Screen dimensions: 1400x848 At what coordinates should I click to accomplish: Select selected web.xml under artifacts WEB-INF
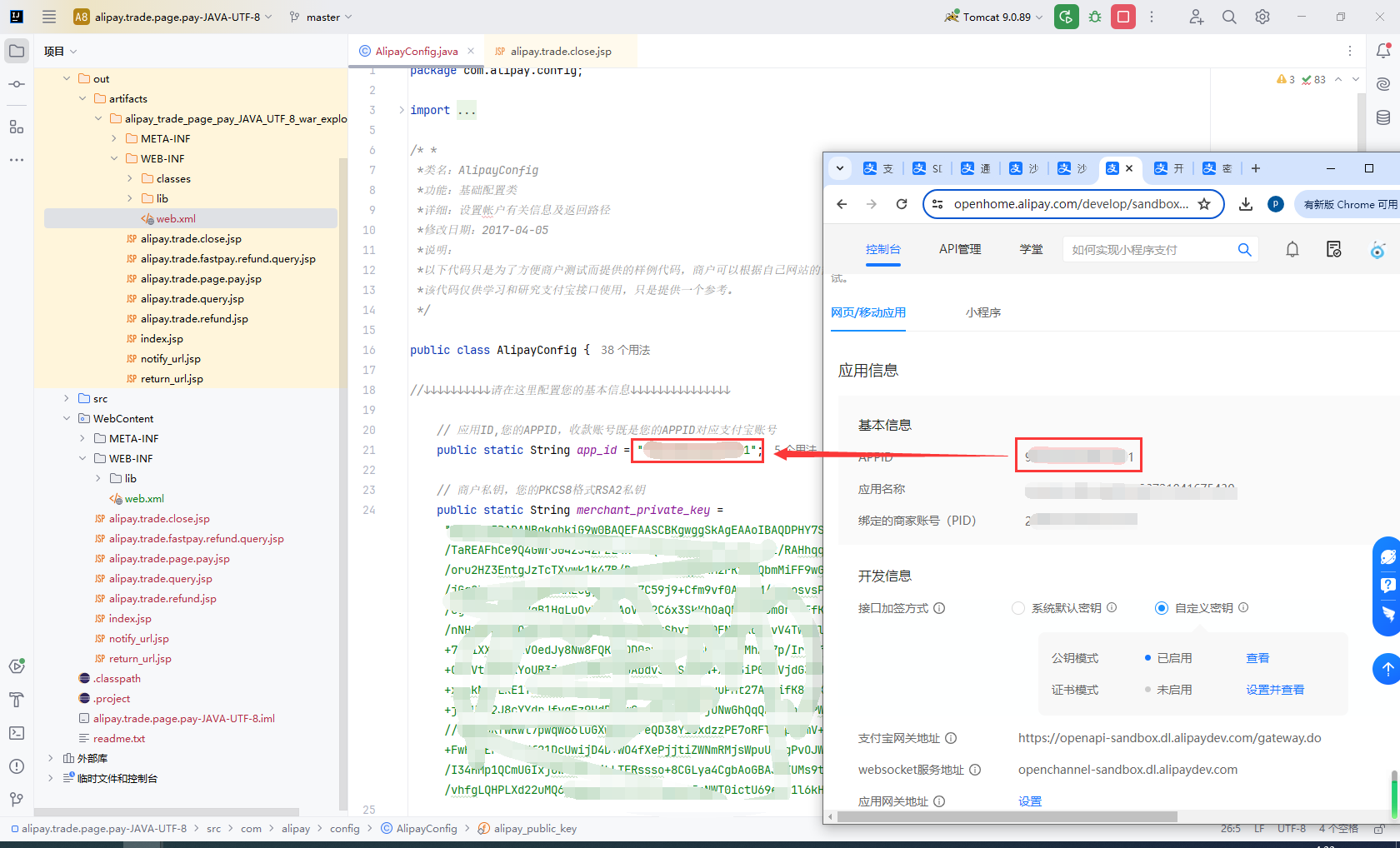point(191,218)
